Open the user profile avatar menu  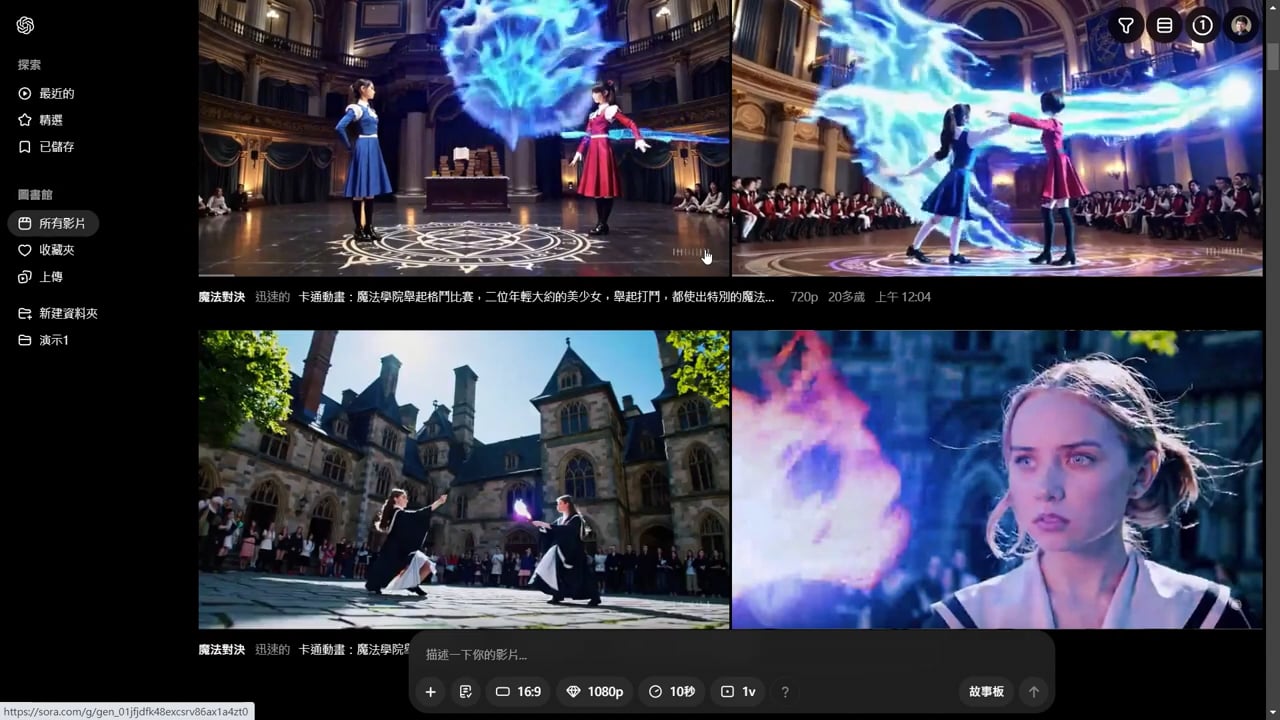pyautogui.click(x=1241, y=26)
